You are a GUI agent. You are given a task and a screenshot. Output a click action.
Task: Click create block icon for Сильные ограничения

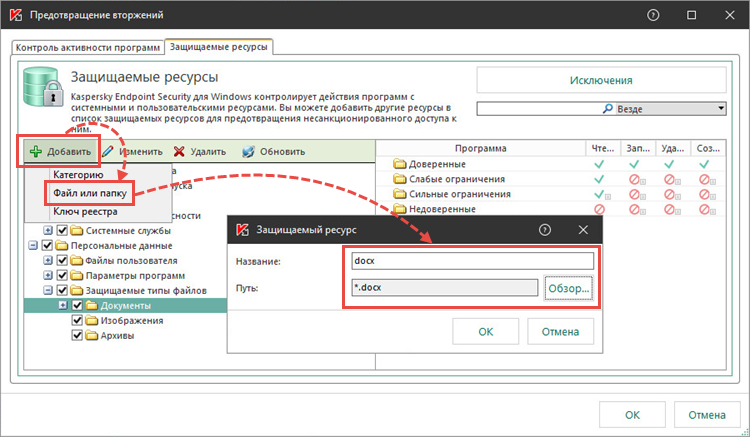[704, 195]
